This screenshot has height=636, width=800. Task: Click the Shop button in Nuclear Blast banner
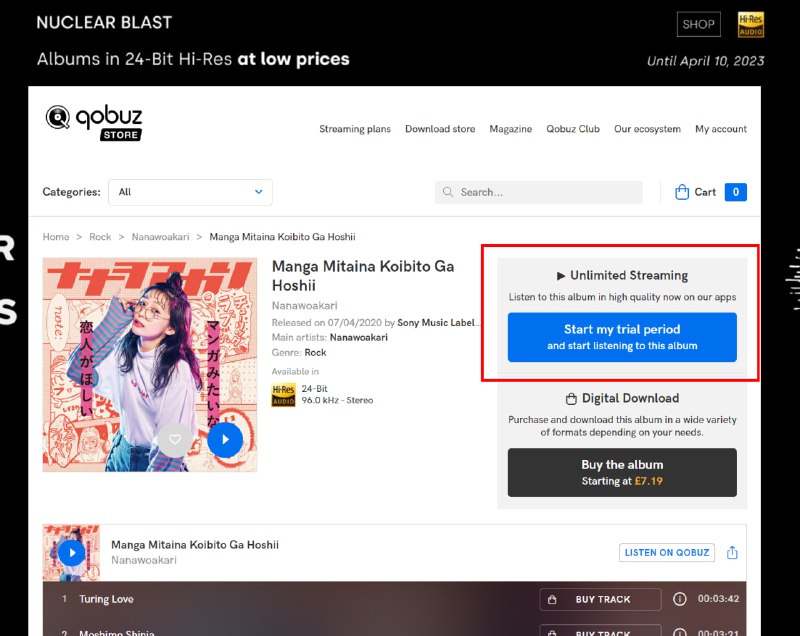coord(698,25)
